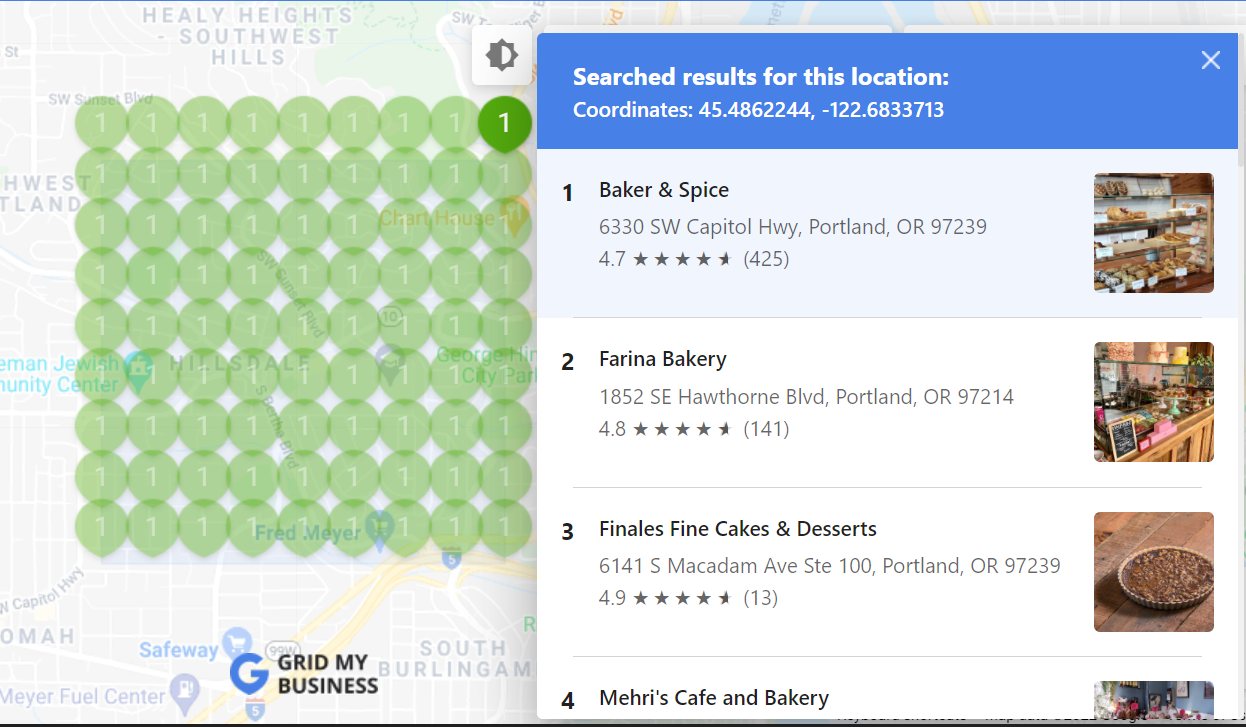Click the highlighted dark green rank pin
This screenshot has width=1246, height=727.
504,122
